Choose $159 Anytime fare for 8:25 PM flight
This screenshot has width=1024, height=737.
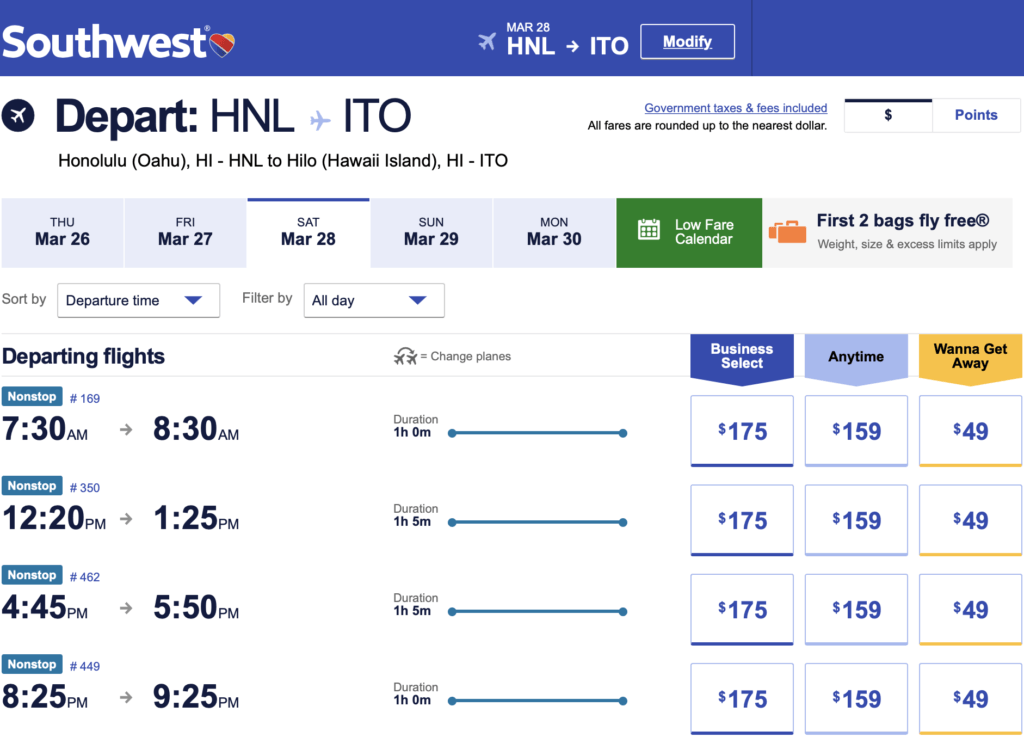tap(856, 699)
